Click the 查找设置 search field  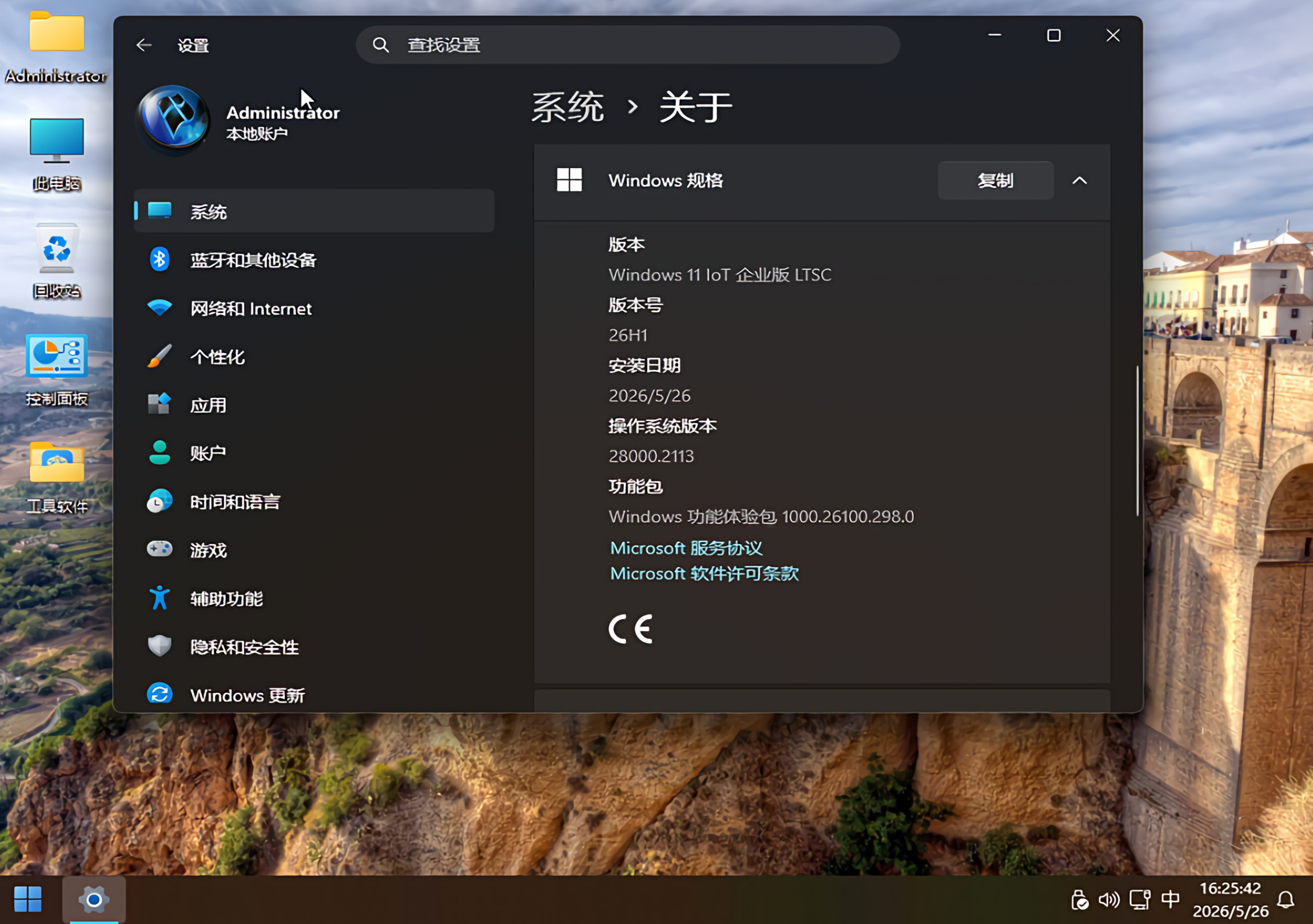tap(628, 45)
